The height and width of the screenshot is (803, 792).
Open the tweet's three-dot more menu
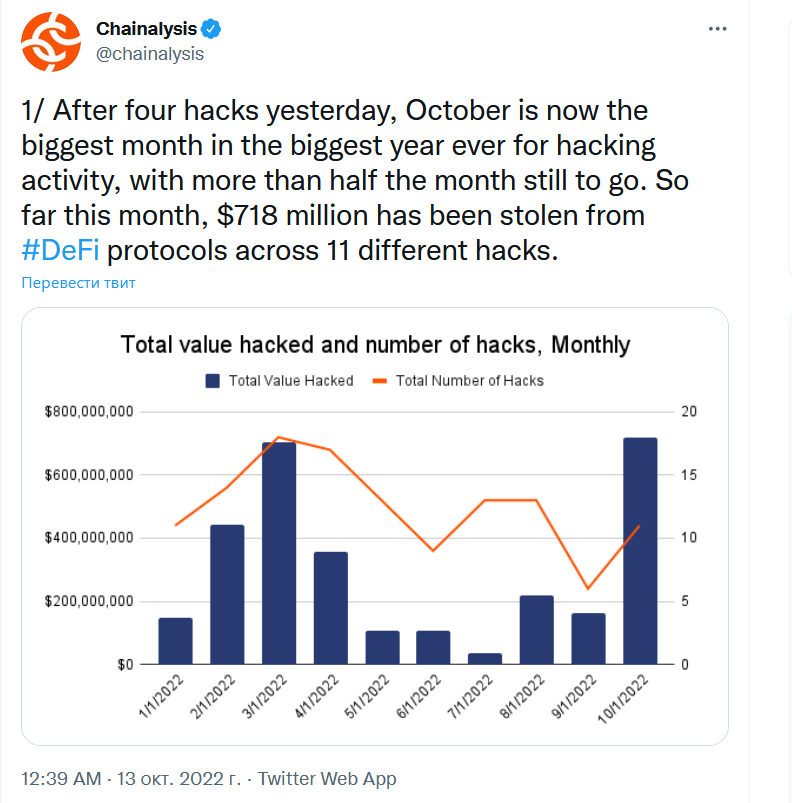click(x=717, y=29)
